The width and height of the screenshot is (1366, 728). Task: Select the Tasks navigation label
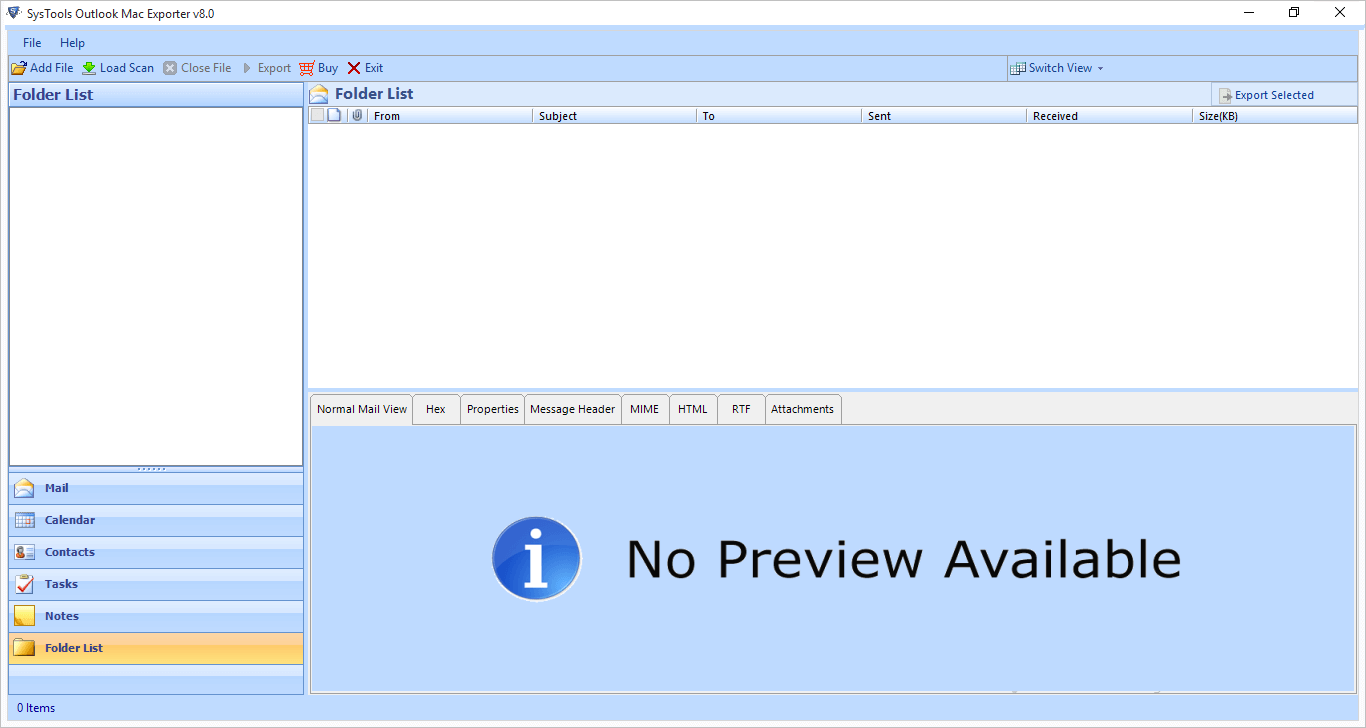[61, 584]
